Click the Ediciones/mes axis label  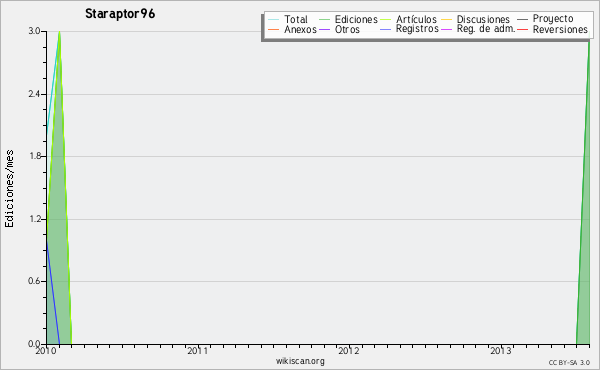pos(9,189)
